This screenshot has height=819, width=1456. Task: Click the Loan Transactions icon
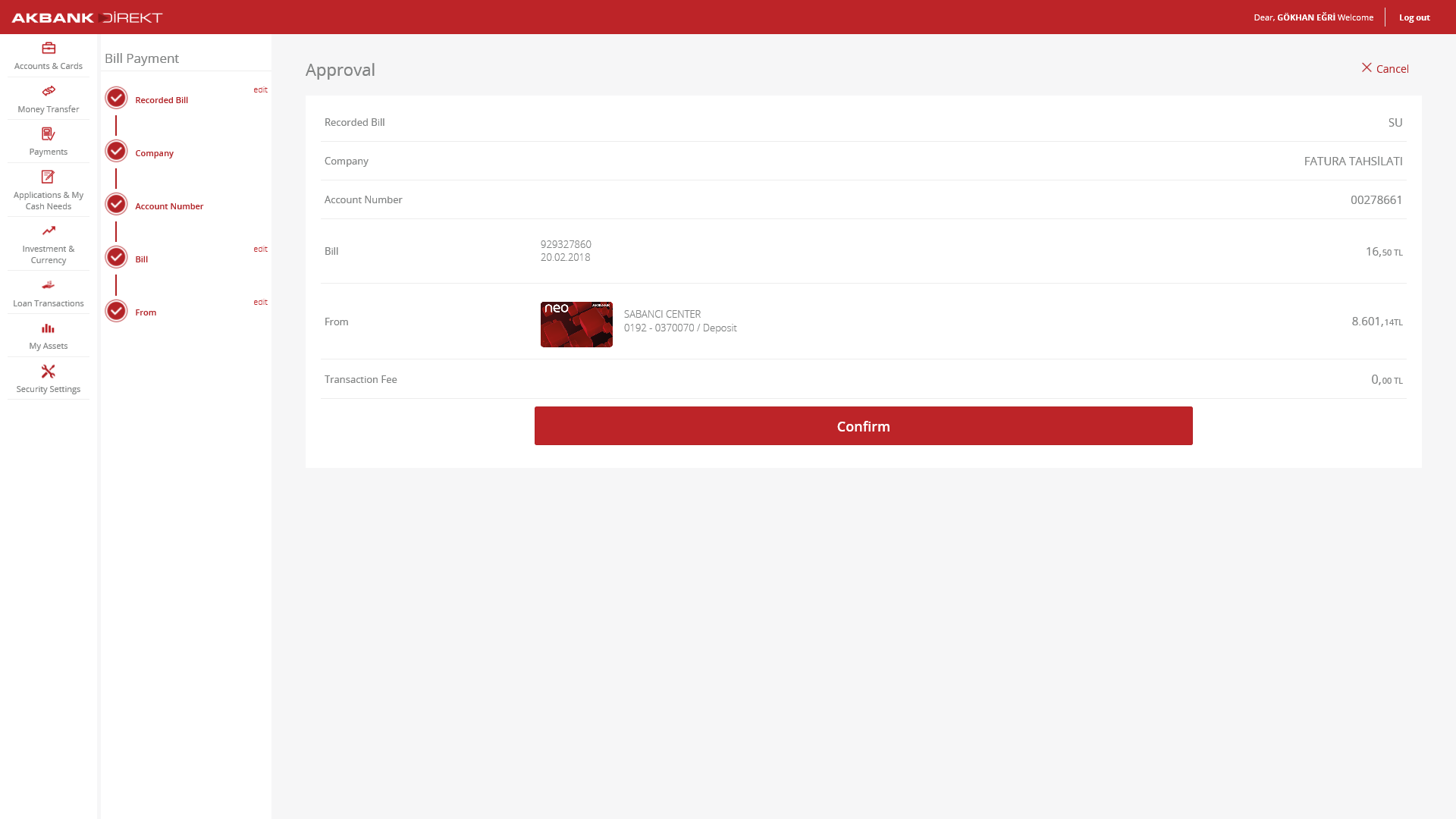tap(49, 285)
